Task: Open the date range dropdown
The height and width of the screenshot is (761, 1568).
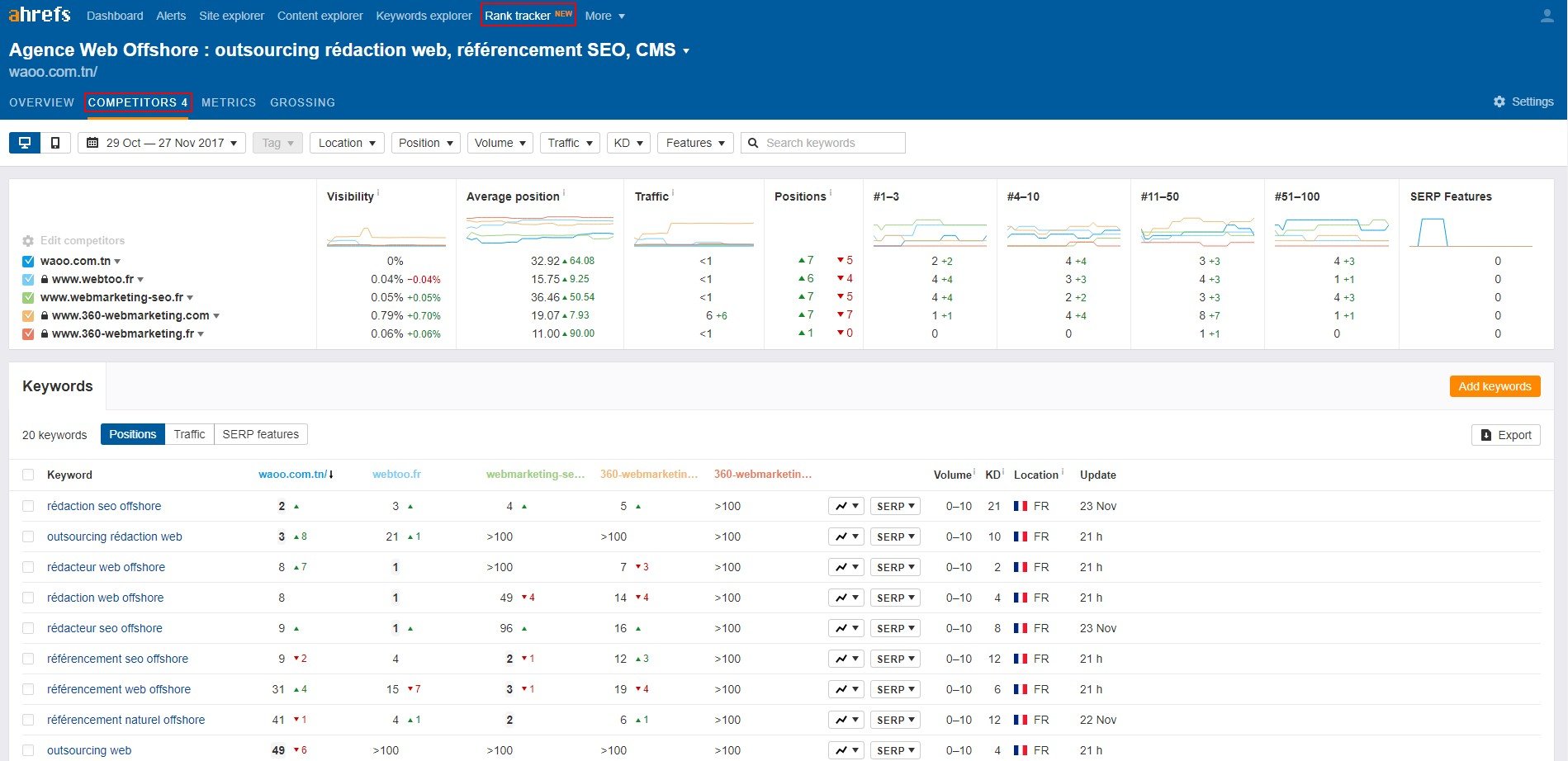Action: [162, 143]
